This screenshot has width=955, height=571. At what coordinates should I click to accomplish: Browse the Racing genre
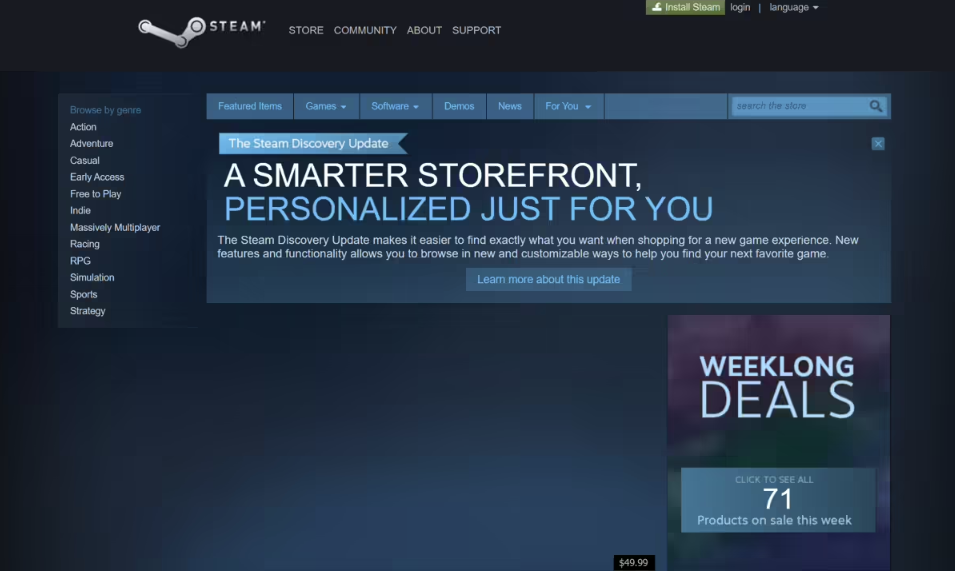click(85, 244)
